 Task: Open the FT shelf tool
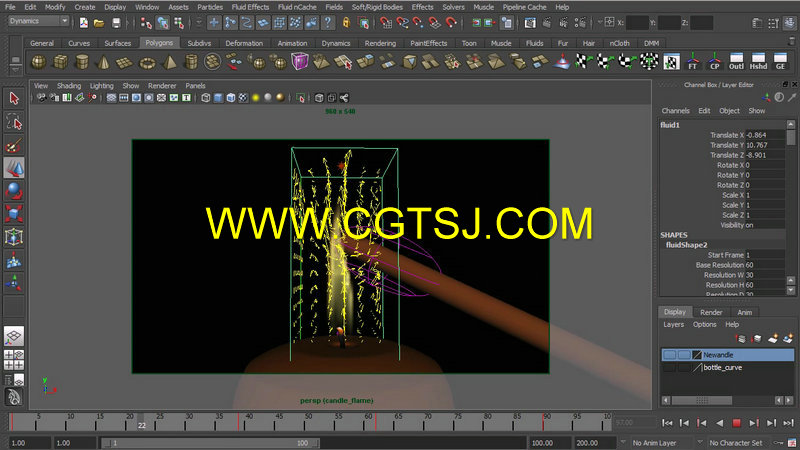(x=692, y=62)
